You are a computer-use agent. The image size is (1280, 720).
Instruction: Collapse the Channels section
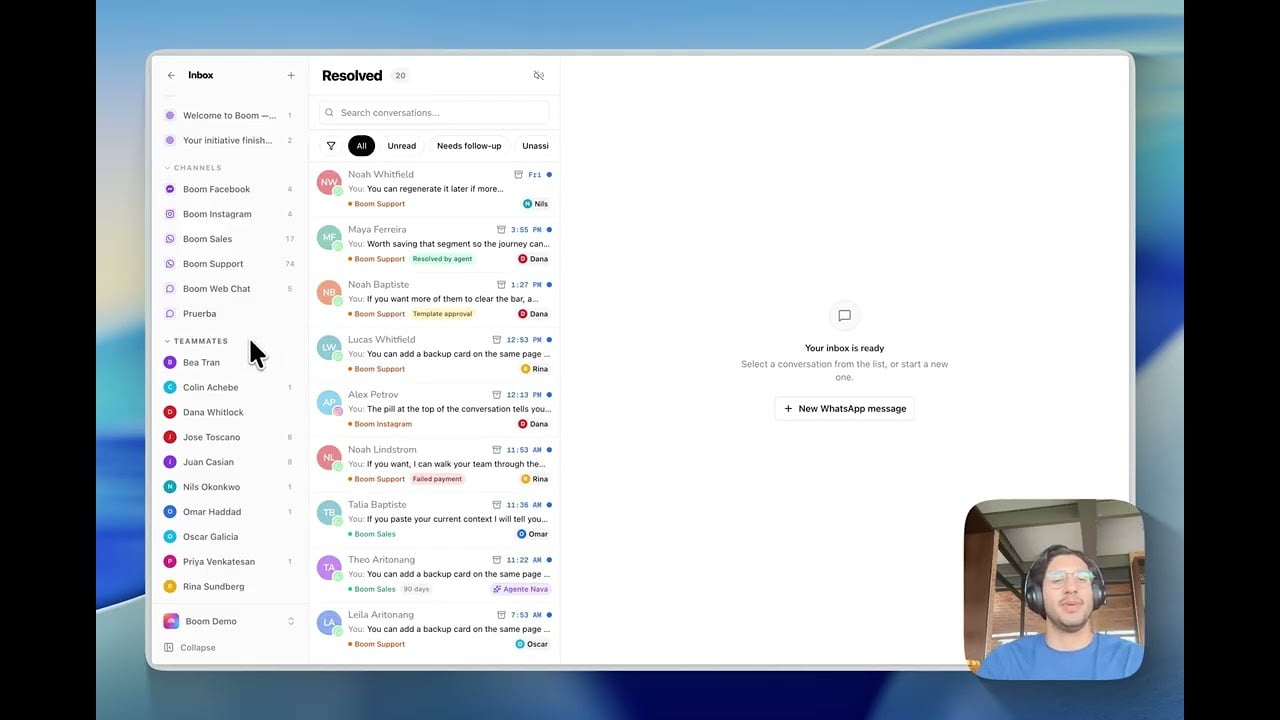(194, 168)
